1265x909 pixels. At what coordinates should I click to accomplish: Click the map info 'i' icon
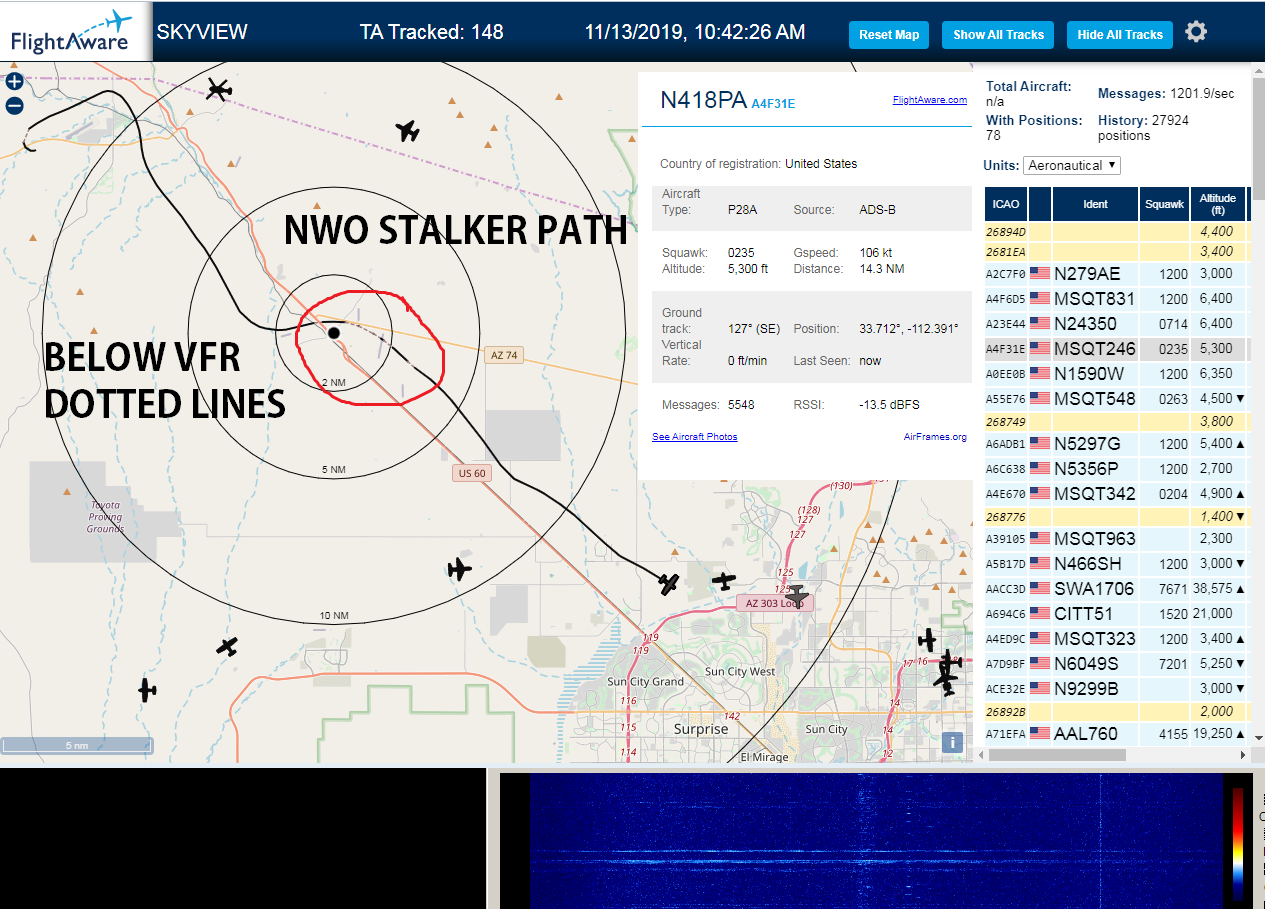point(954,742)
